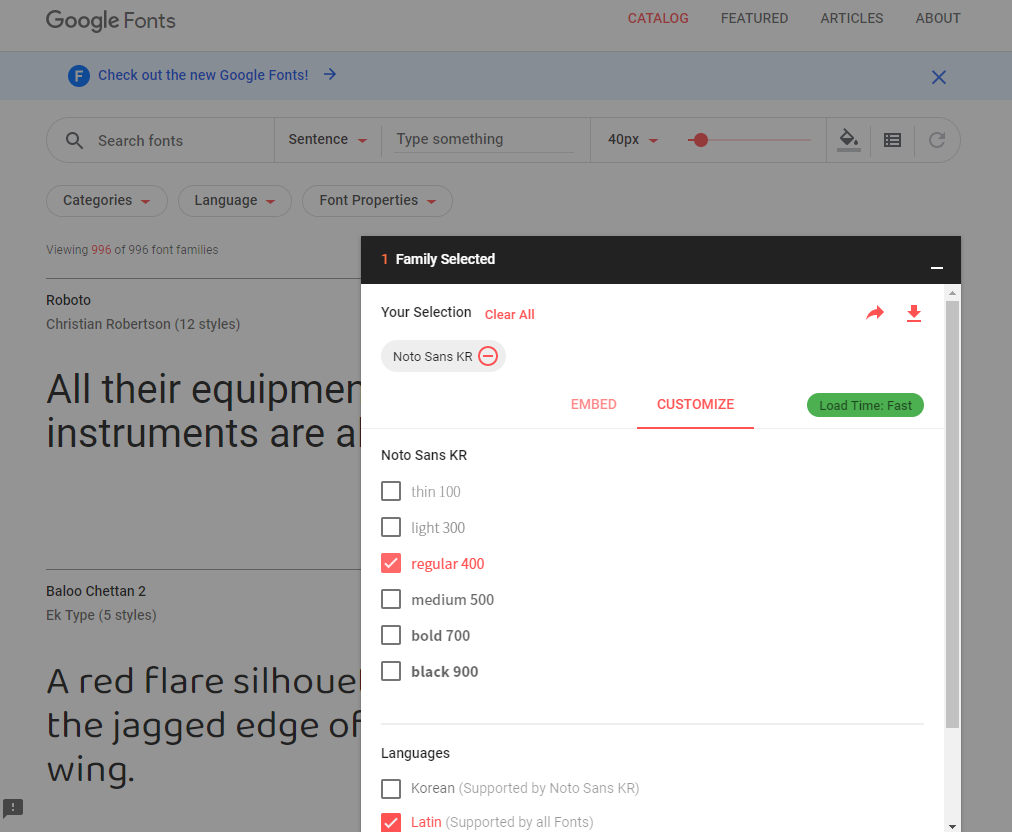Screen dimensions: 1012x832
Task: Click the Load Time: Fast badge
Action: pos(865,405)
